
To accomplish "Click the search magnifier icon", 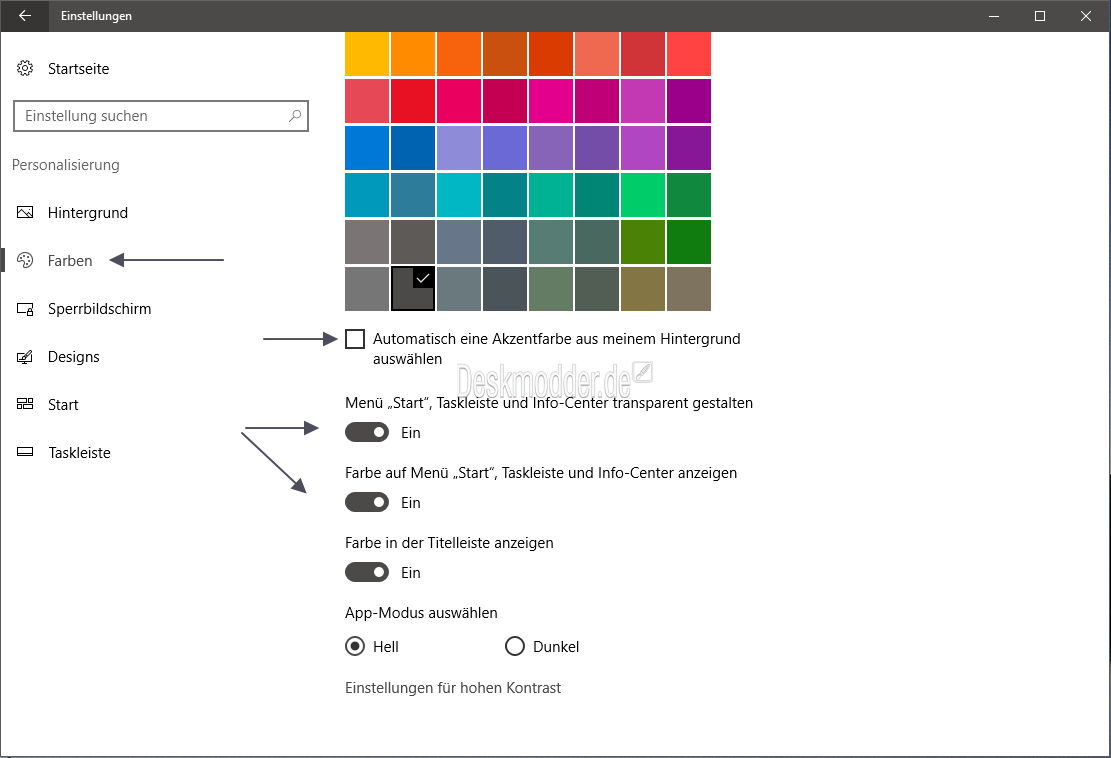I will pos(295,115).
